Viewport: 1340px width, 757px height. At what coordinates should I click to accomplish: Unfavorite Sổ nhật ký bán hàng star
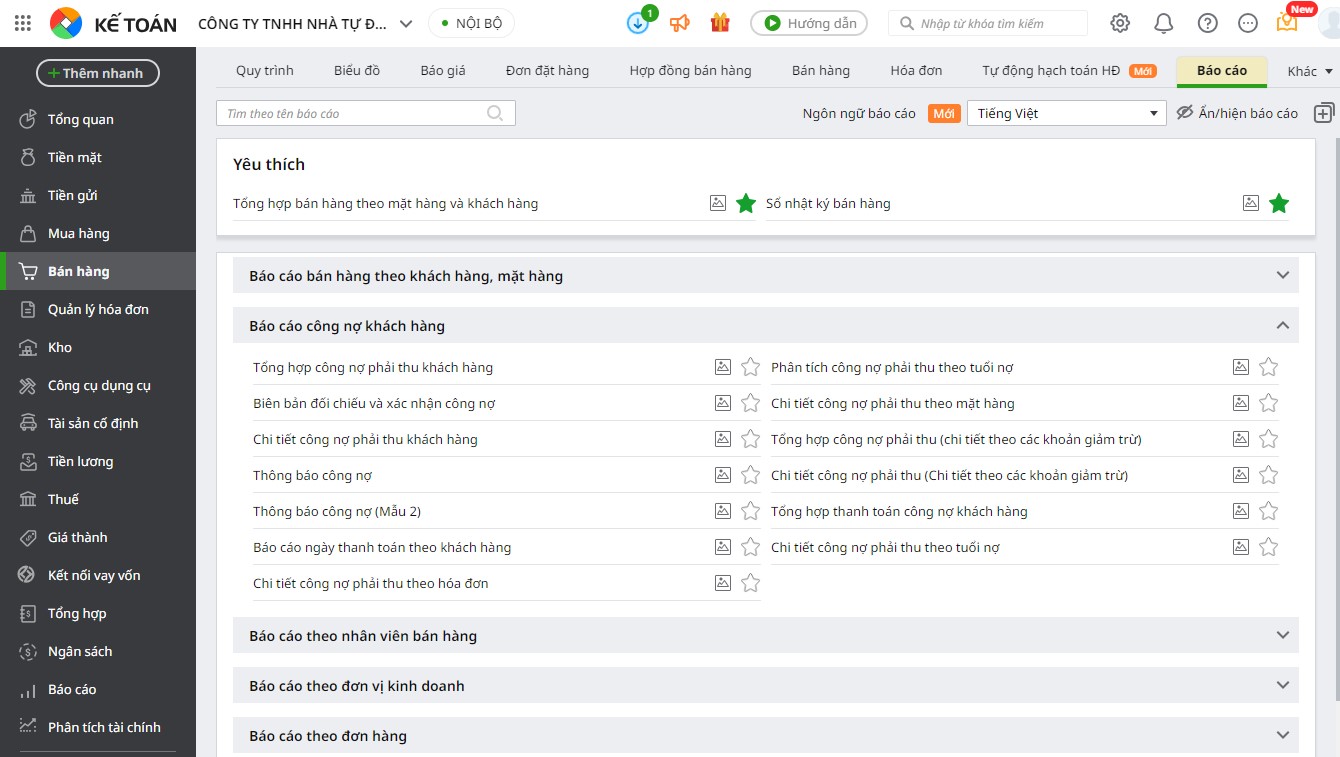pyautogui.click(x=1279, y=203)
